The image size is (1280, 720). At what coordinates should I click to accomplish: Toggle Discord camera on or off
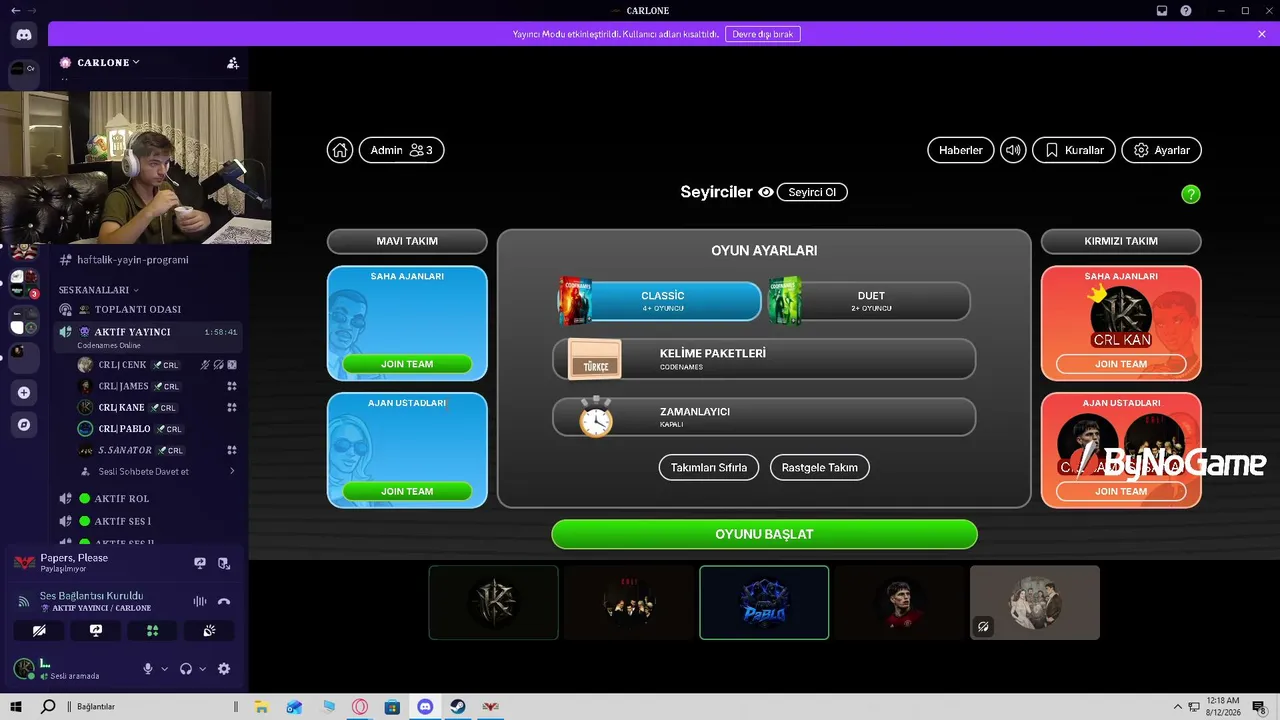pos(39,630)
